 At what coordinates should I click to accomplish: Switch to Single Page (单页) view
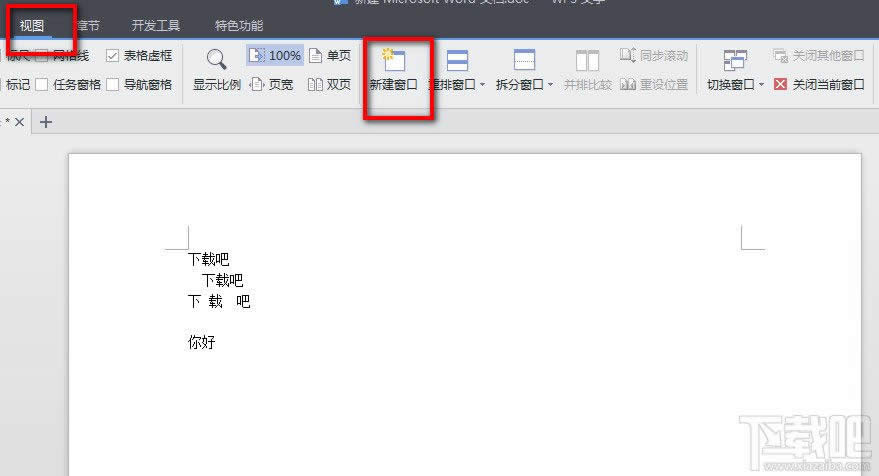coord(330,56)
